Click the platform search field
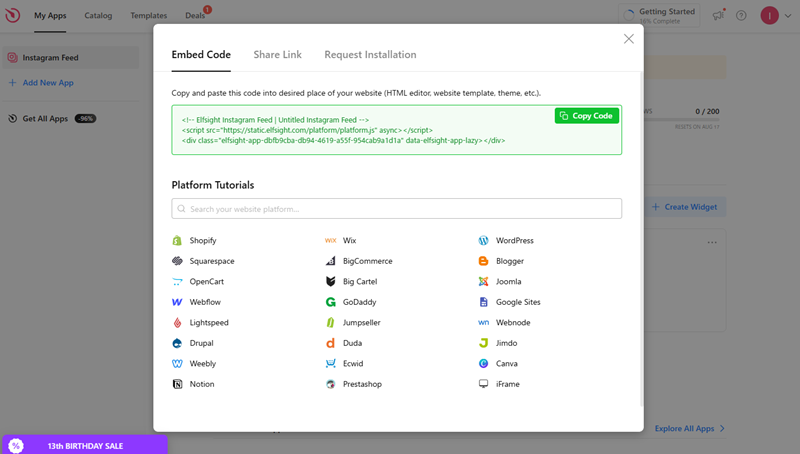 396,209
